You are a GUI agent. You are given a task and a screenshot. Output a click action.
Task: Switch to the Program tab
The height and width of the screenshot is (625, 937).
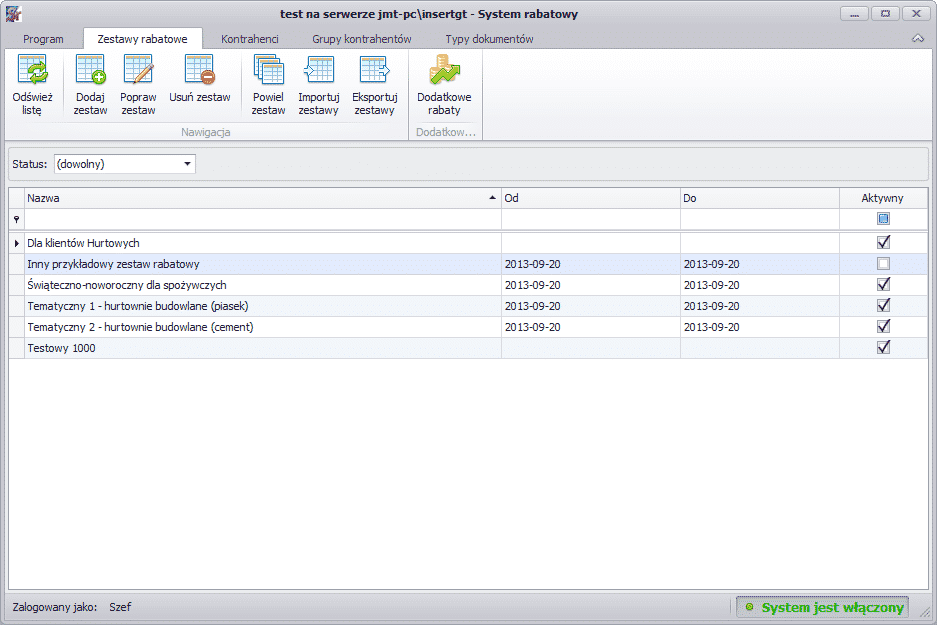point(43,39)
